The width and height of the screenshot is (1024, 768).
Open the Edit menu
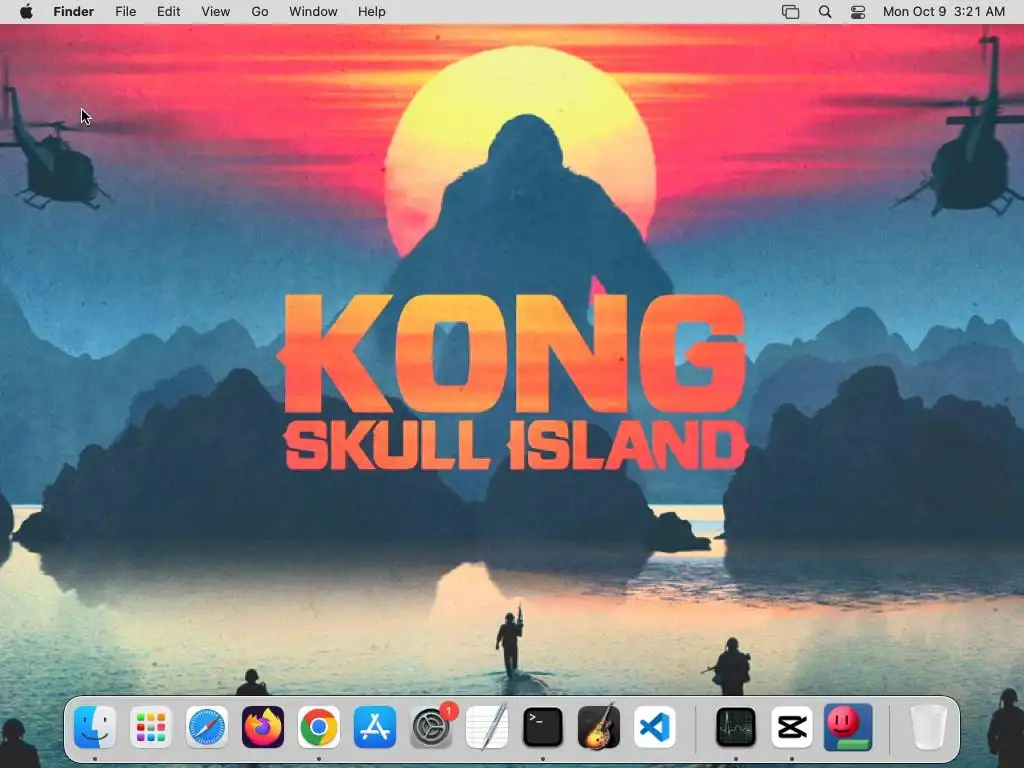click(168, 12)
